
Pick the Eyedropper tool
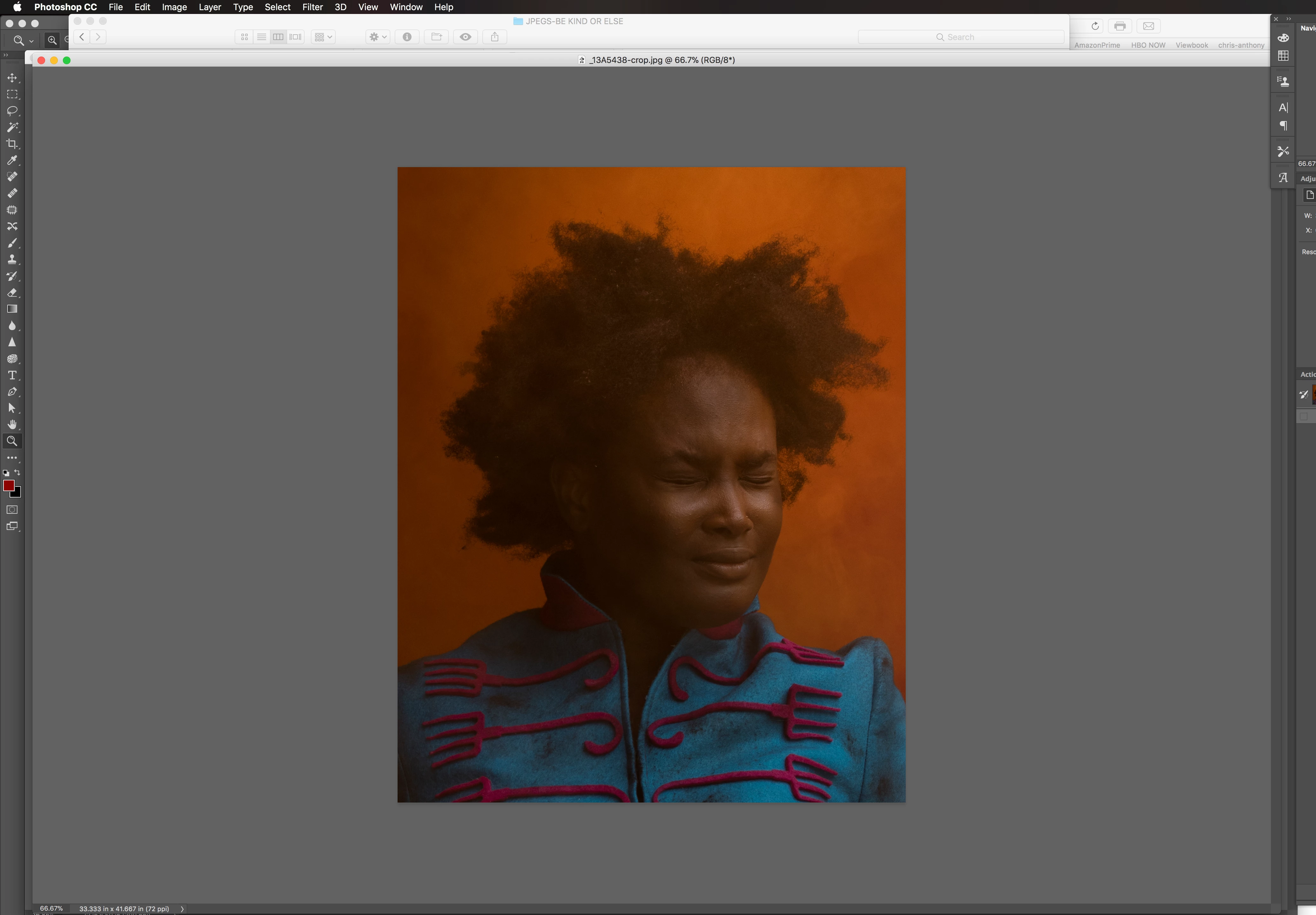[12, 160]
